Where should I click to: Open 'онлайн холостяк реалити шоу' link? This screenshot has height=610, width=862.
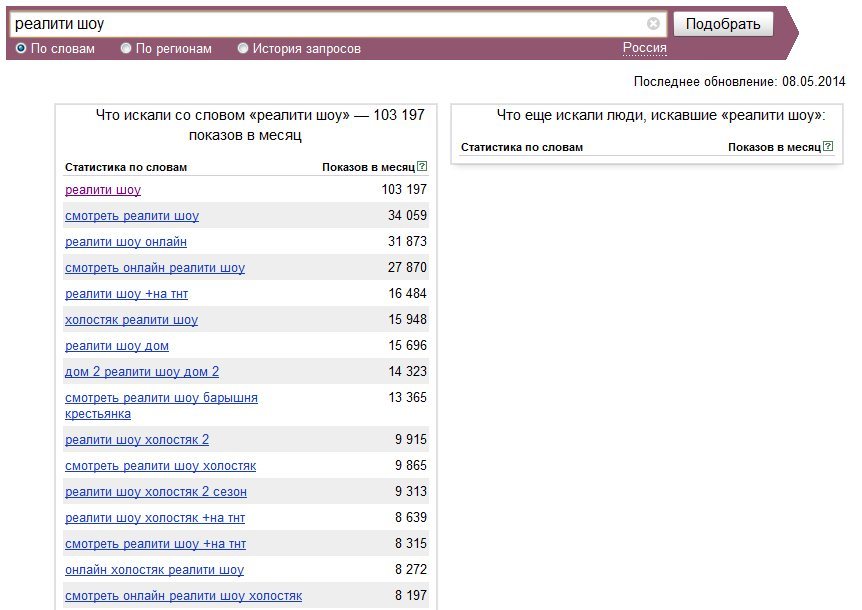[x=154, y=569]
